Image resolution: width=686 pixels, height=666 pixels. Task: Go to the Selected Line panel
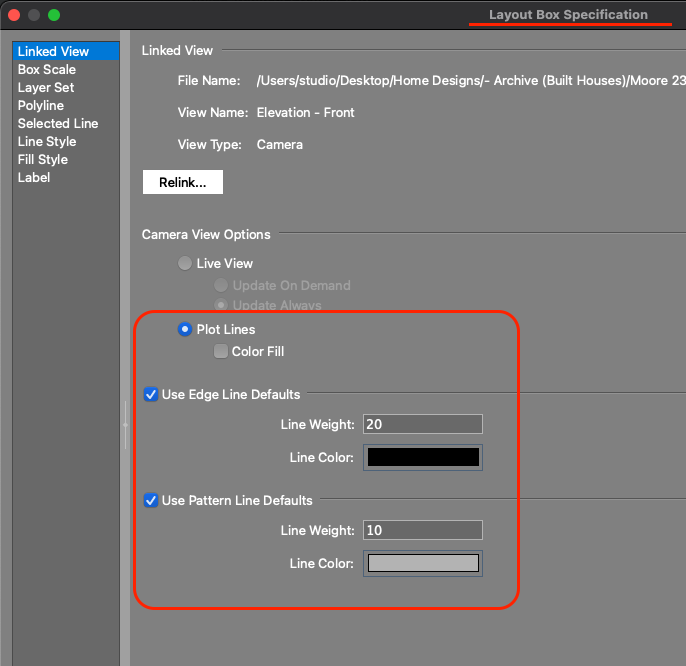[x=57, y=123]
